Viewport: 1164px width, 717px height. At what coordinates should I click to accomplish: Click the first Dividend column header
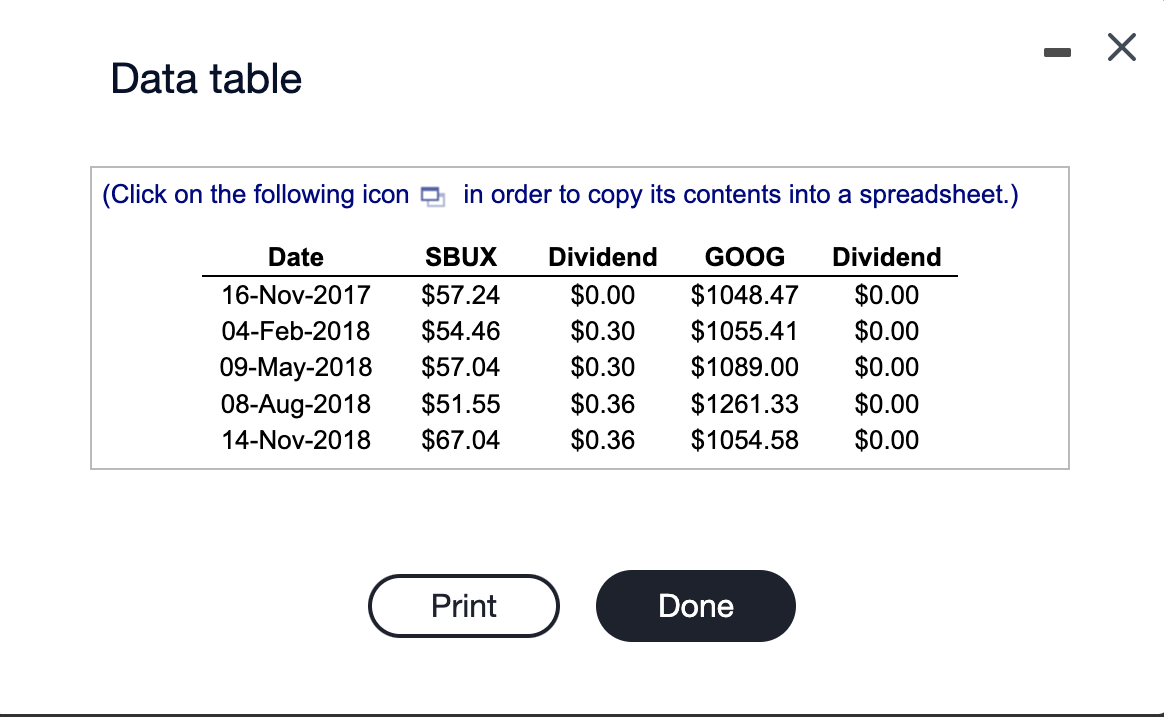pyautogui.click(x=603, y=257)
